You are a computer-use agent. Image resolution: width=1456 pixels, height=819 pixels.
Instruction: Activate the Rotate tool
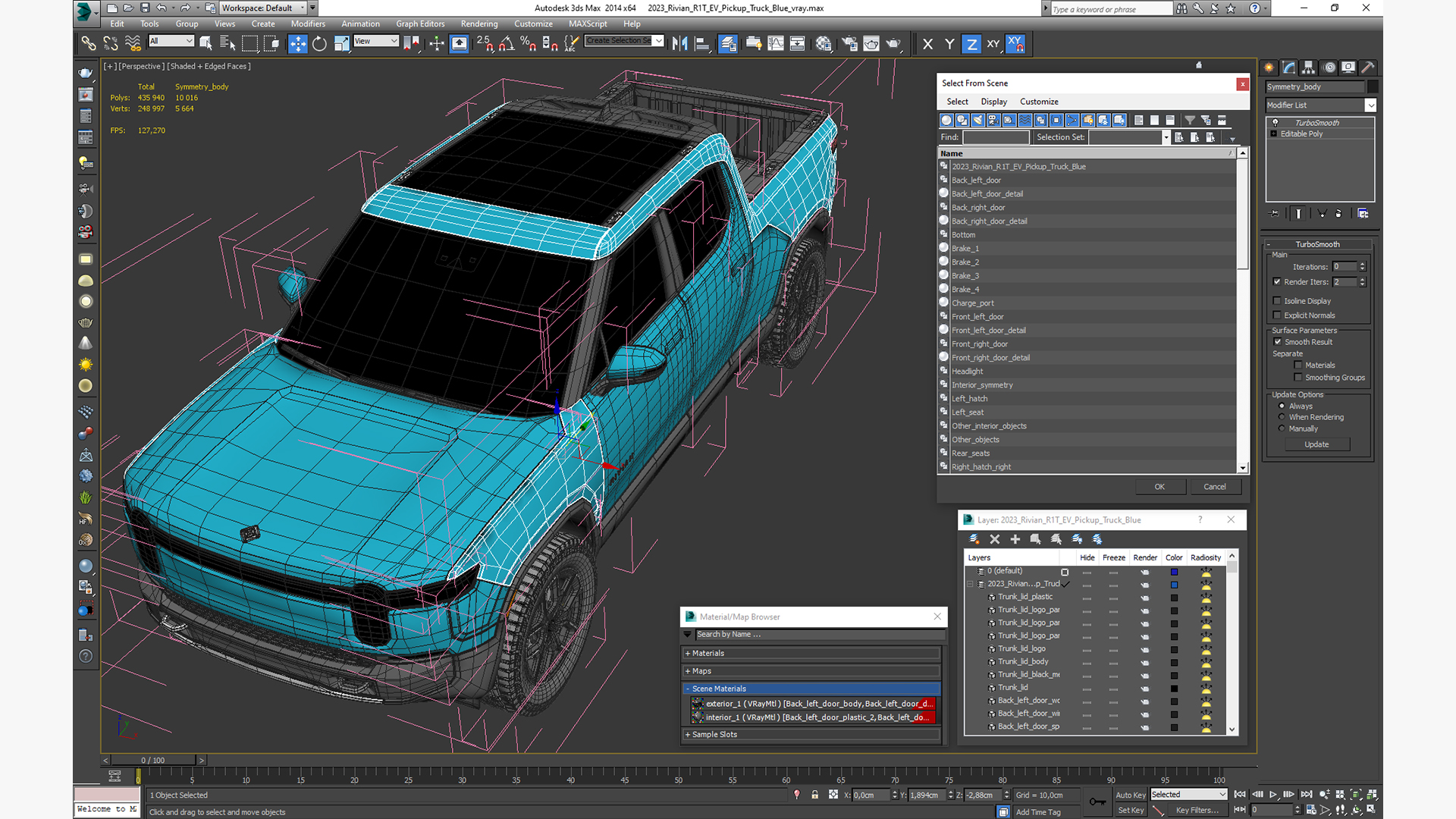(319, 44)
